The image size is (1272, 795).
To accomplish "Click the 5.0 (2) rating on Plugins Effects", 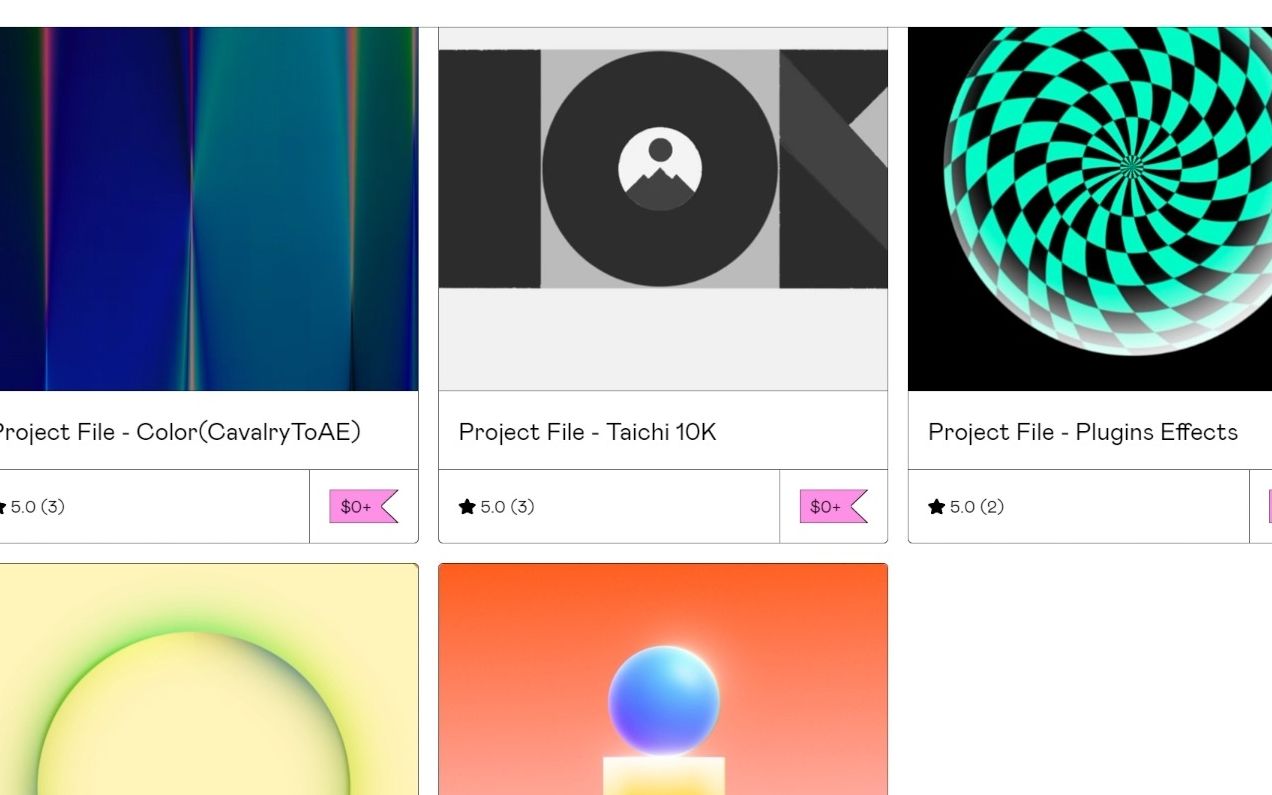I will [x=966, y=507].
